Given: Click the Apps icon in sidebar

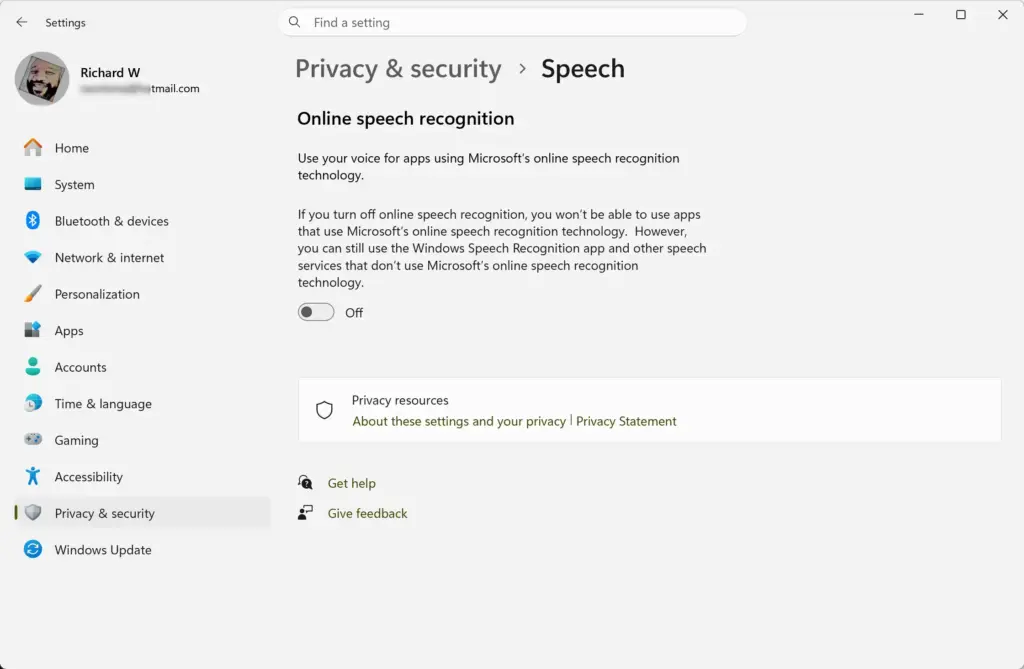Looking at the screenshot, I should tap(33, 330).
